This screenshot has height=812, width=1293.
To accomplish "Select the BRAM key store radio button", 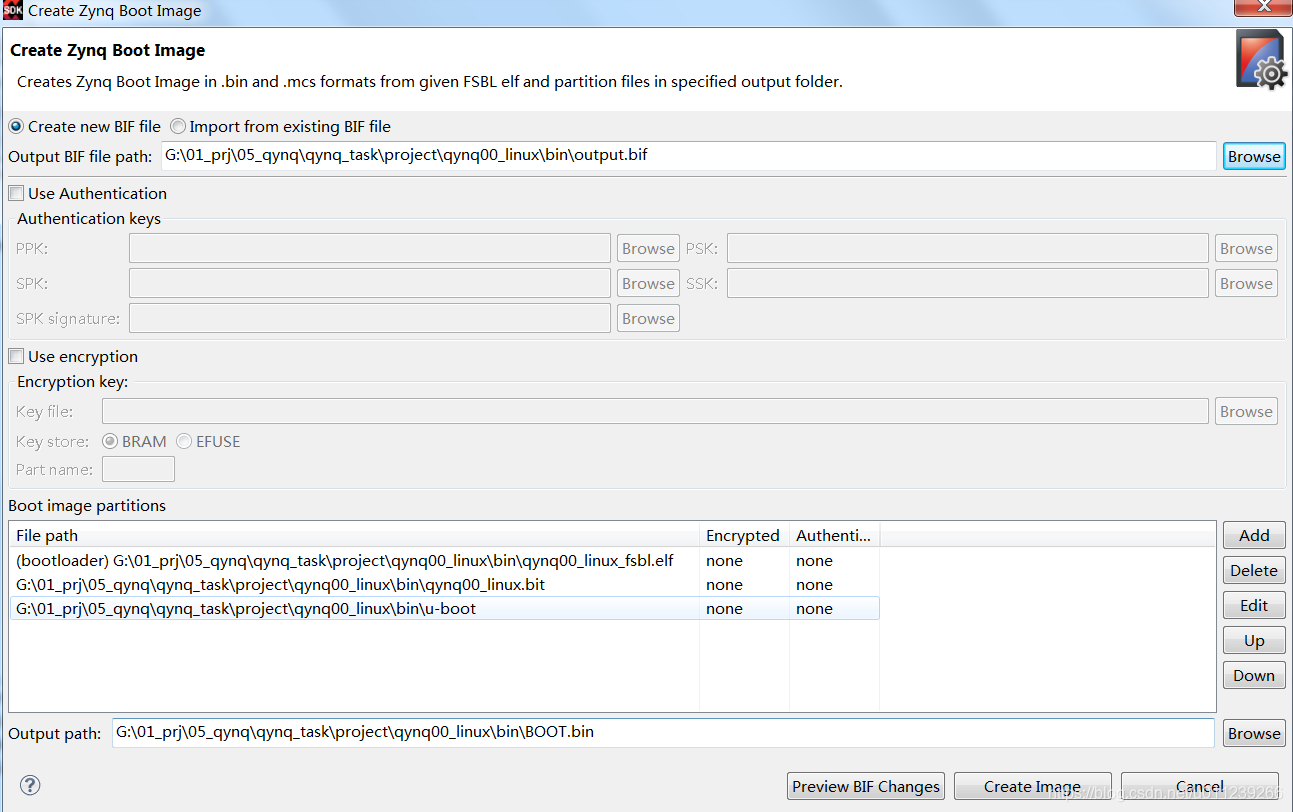I will pyautogui.click(x=134, y=441).
